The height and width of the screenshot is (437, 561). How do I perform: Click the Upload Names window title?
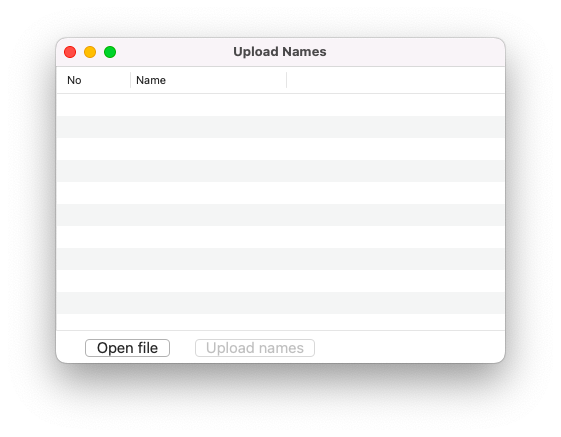pyautogui.click(x=280, y=52)
